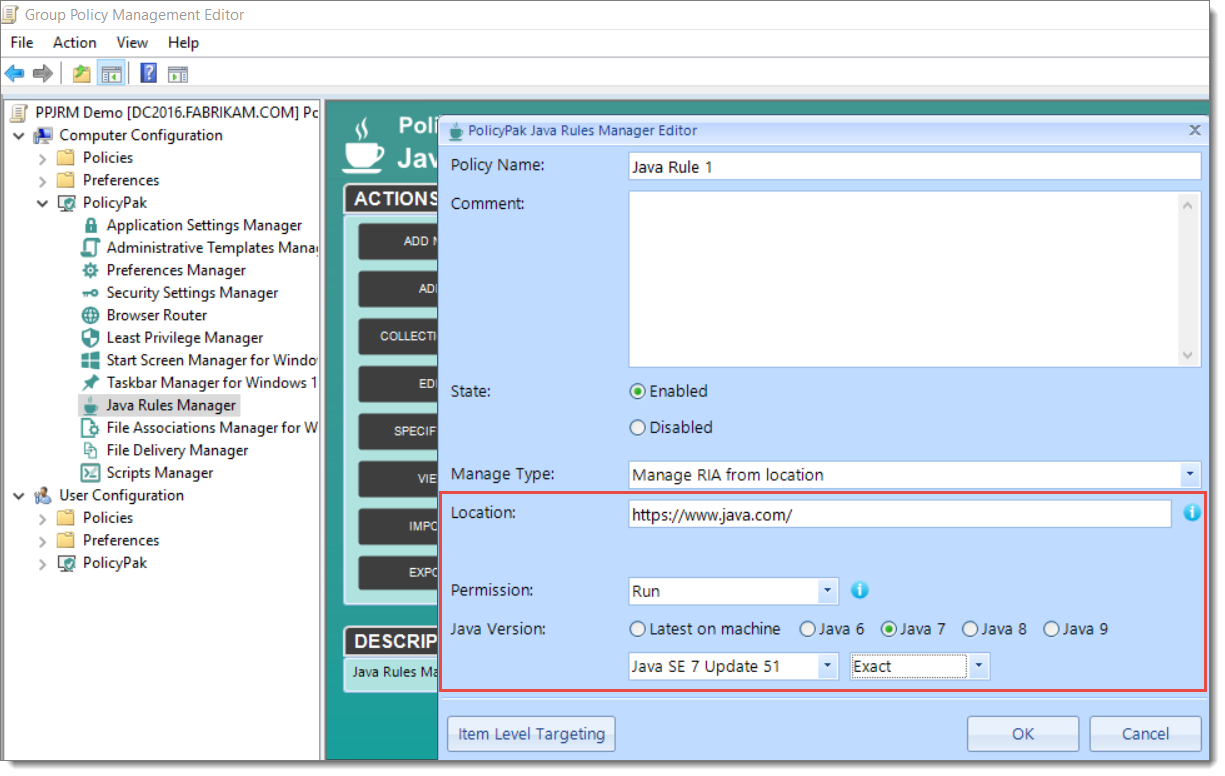Click the Computer Configuration node icon
Image resolution: width=1225 pixels, height=776 pixels.
click(x=43, y=135)
